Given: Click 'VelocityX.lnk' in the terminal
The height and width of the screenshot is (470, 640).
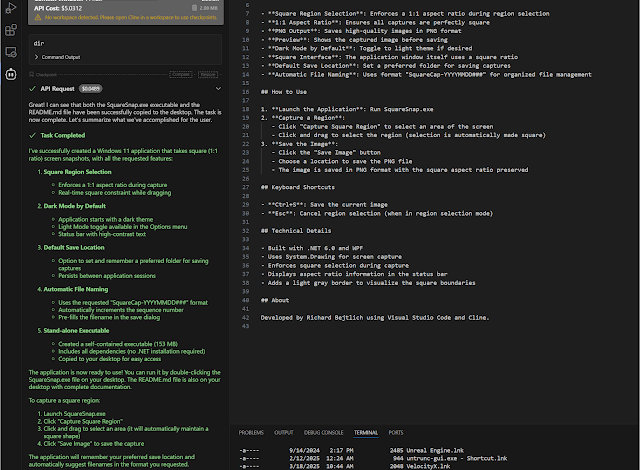Looking at the screenshot, I should click(428, 466).
